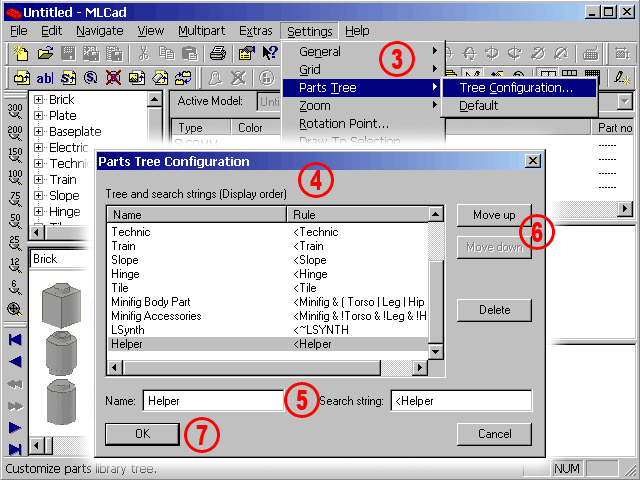Set zoom to 25 percent icon
Image resolution: width=640 pixels, height=480 pixels.
(15, 243)
